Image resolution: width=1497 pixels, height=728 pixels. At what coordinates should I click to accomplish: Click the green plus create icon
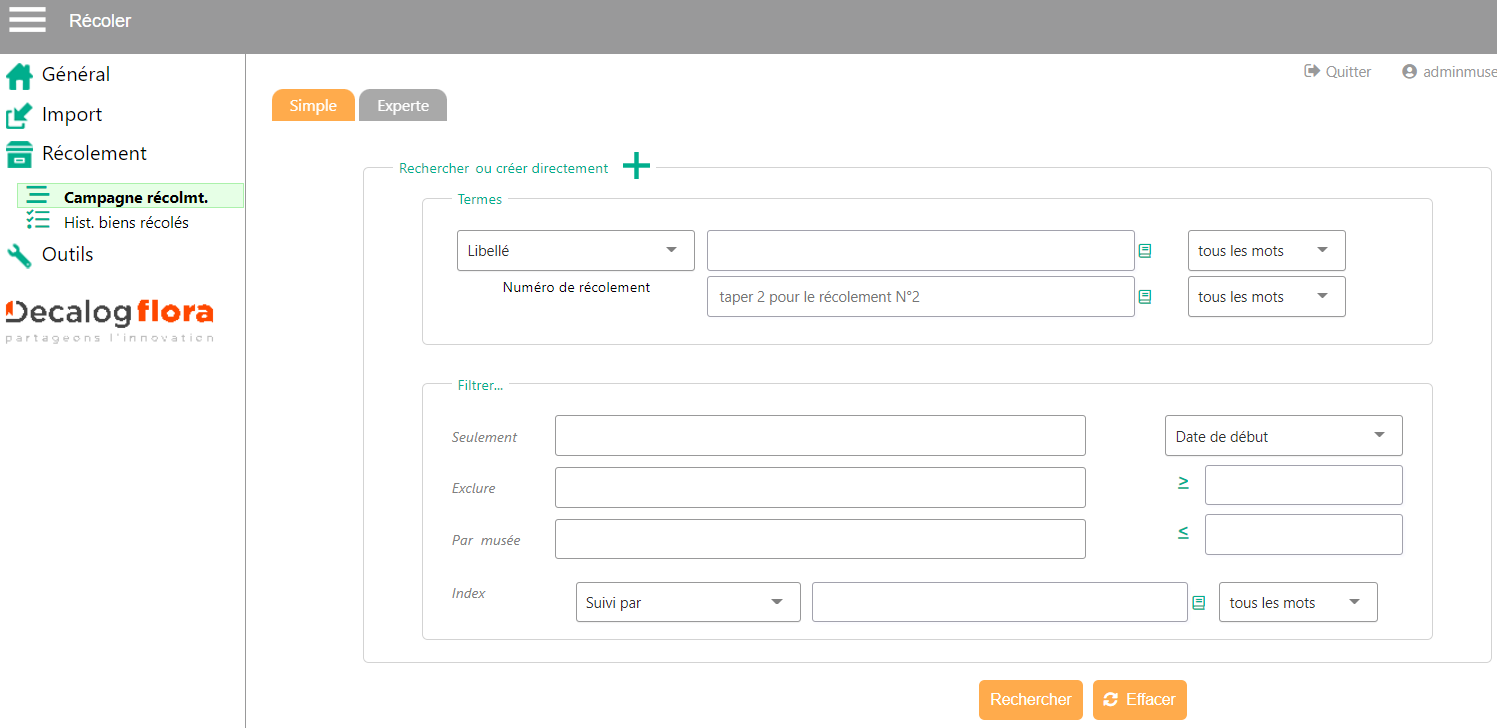tap(636, 167)
